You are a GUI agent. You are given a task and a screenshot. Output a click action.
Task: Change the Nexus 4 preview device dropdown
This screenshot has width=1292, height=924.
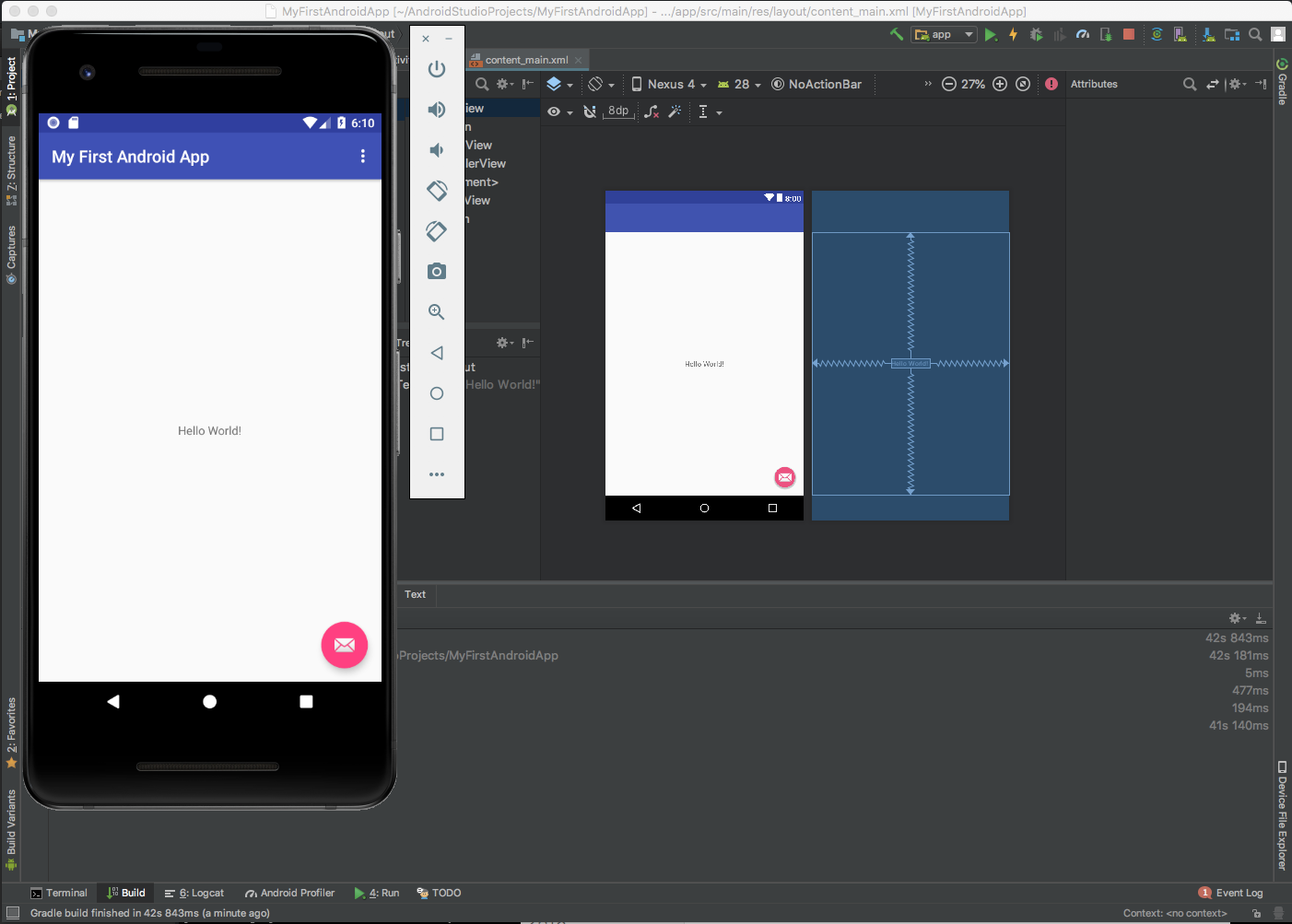point(669,84)
